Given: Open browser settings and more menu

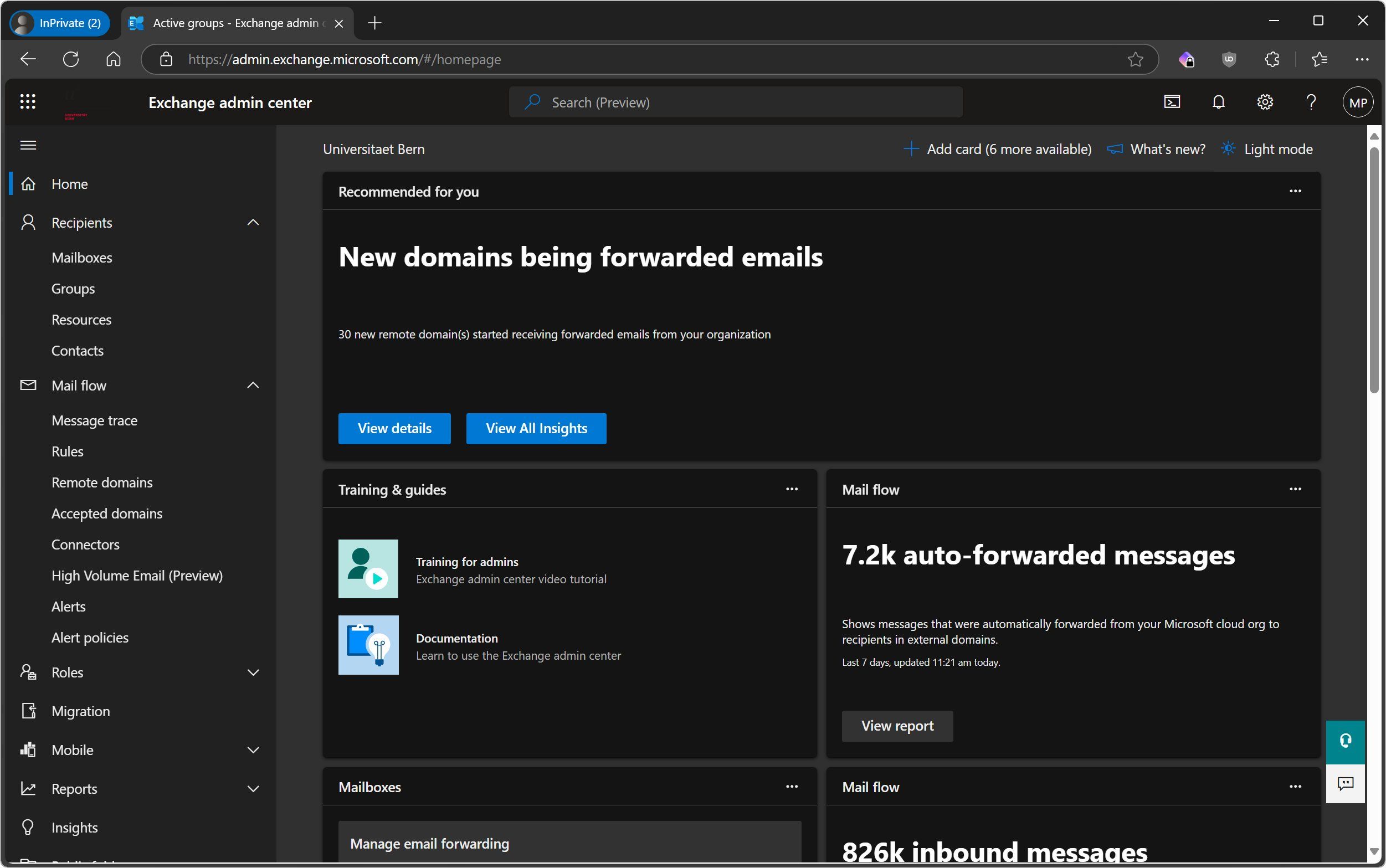Looking at the screenshot, I should (1362, 59).
